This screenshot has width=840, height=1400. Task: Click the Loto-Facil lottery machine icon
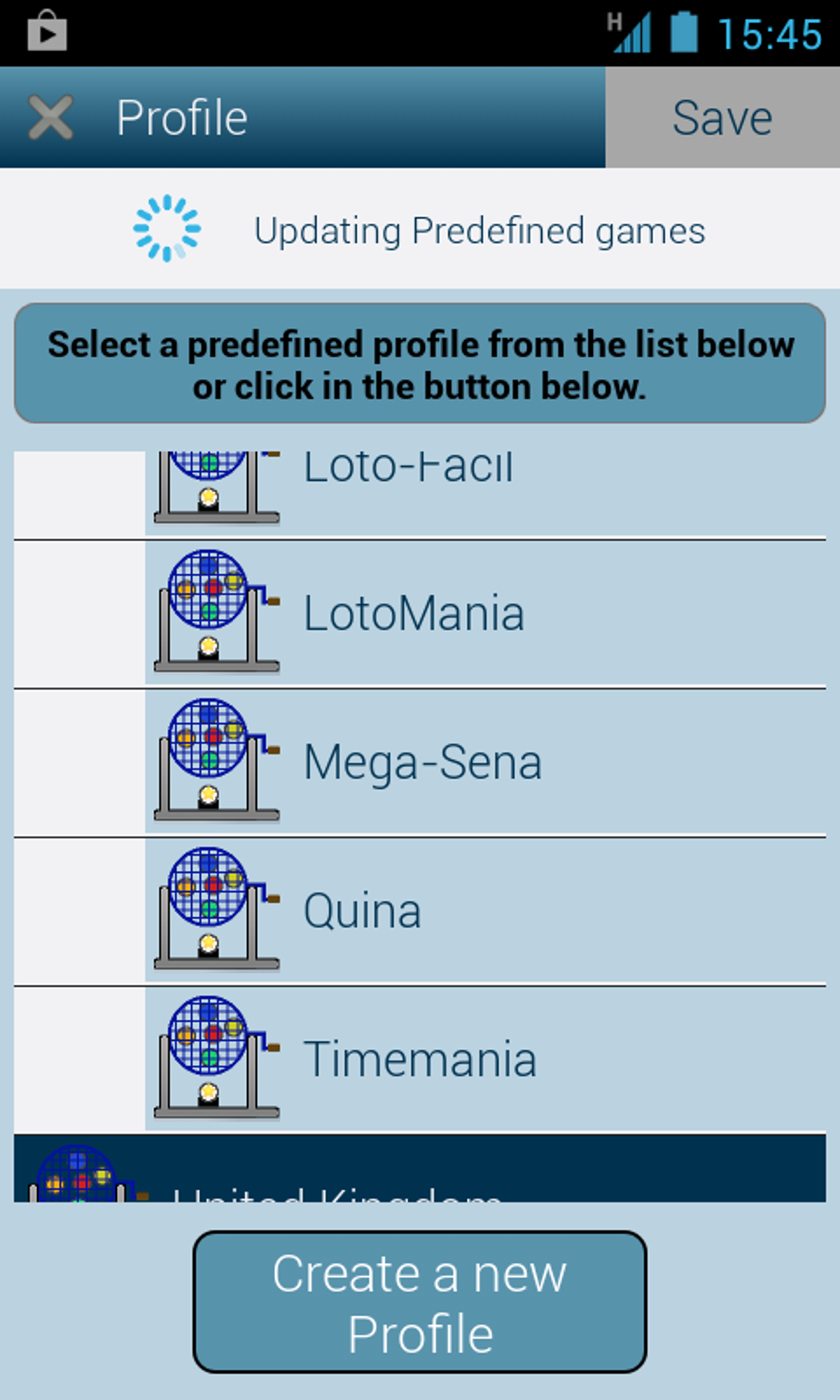pos(216,488)
